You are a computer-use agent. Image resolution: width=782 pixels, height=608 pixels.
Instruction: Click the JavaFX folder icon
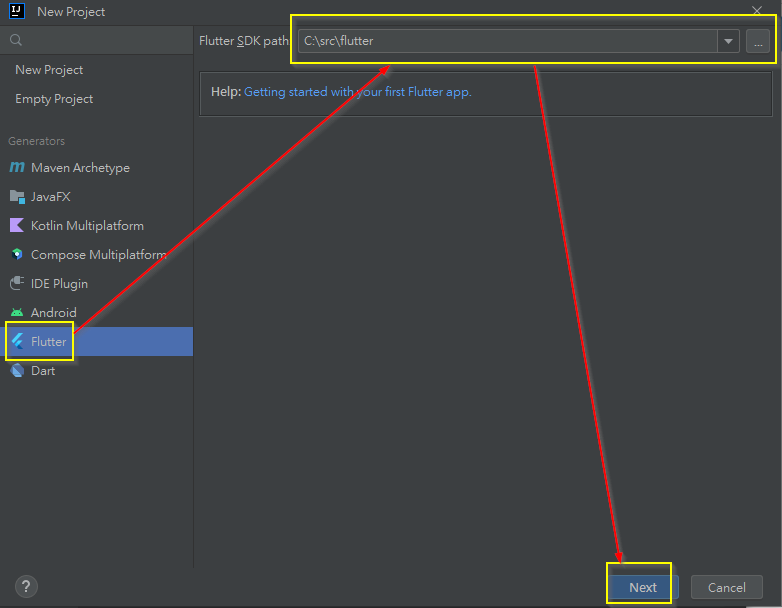(17, 197)
